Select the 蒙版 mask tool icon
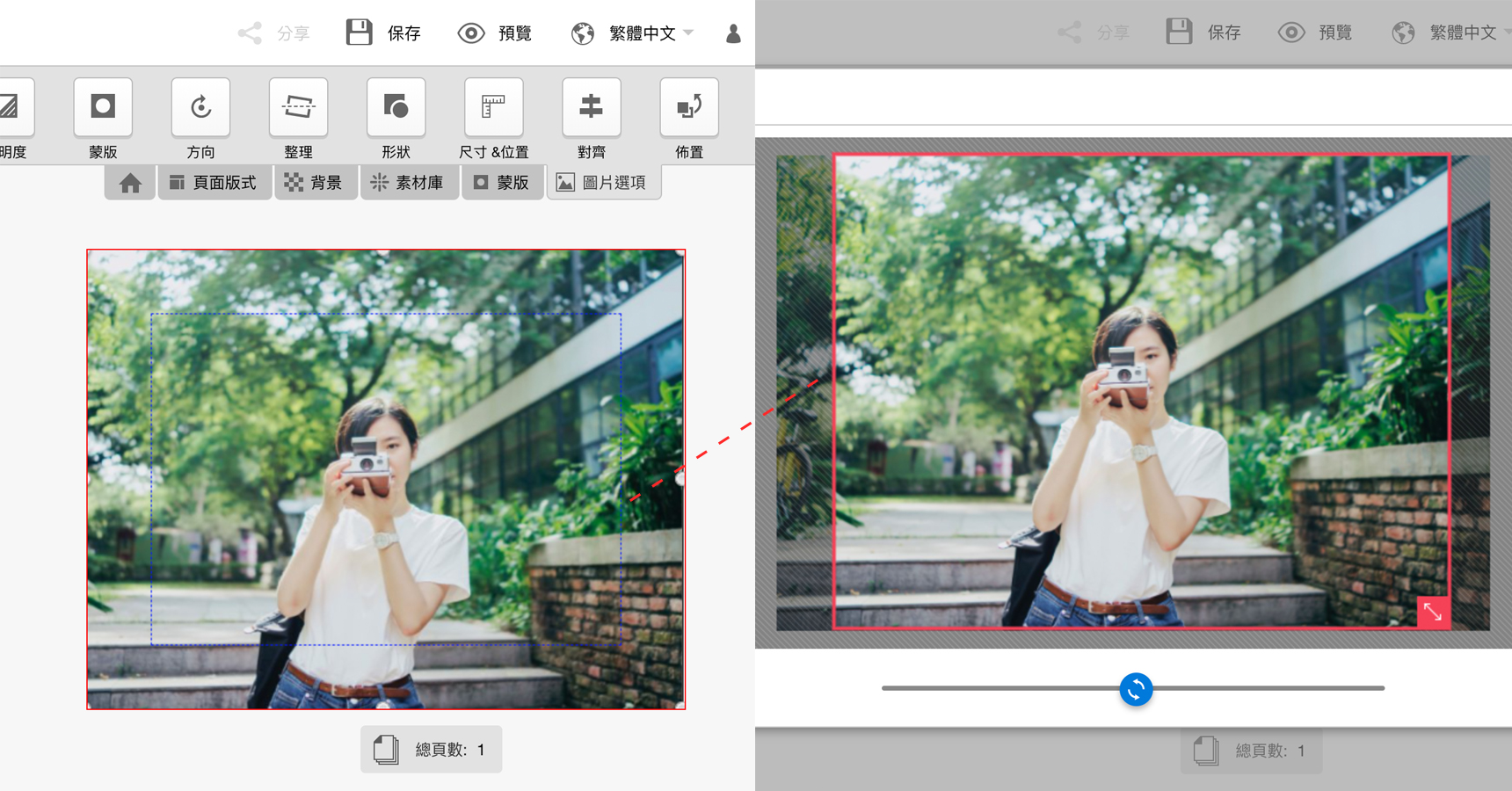Viewport: 1512px width, 791px height. tap(103, 107)
